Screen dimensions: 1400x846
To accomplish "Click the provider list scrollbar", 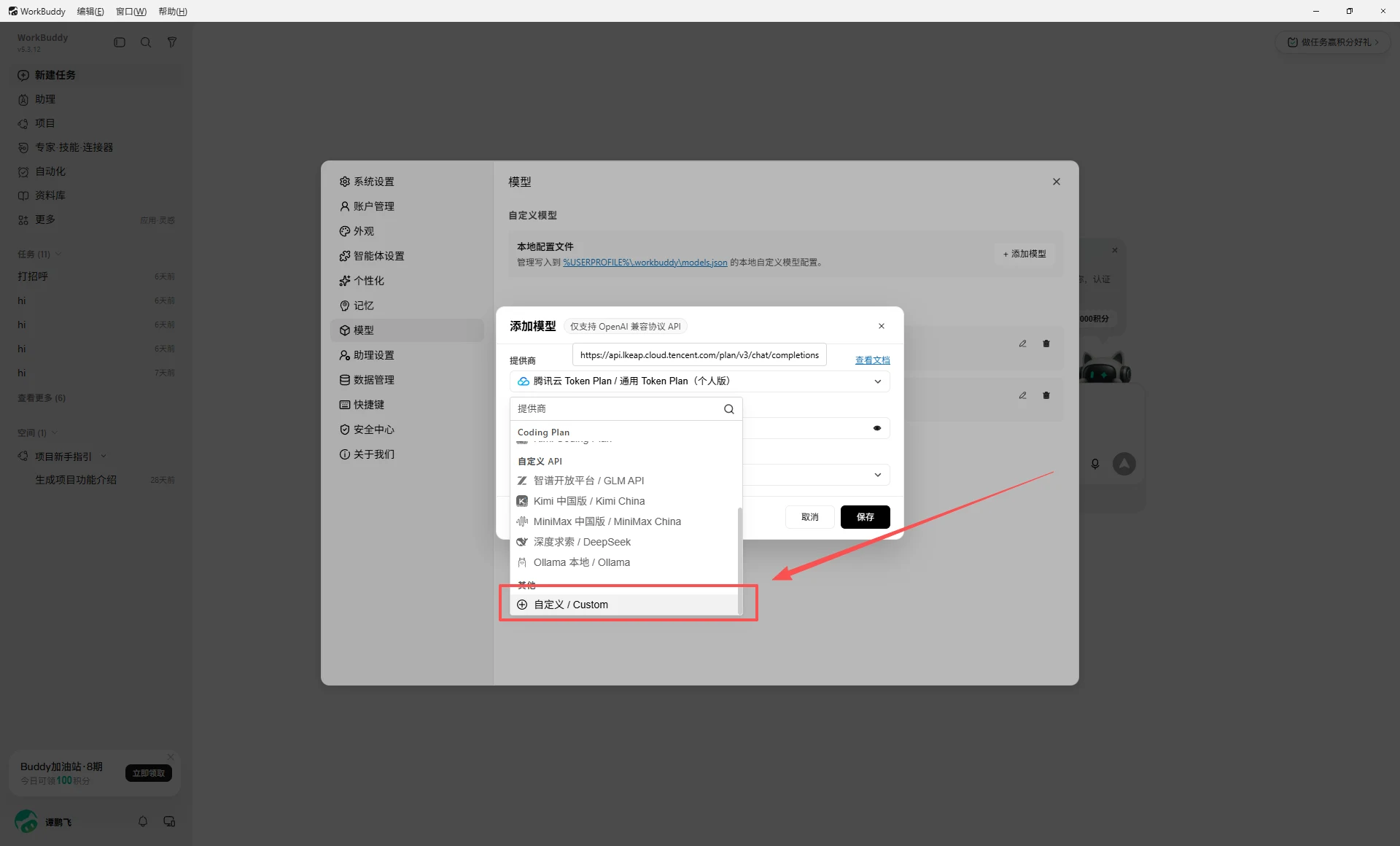I will pyautogui.click(x=740, y=560).
